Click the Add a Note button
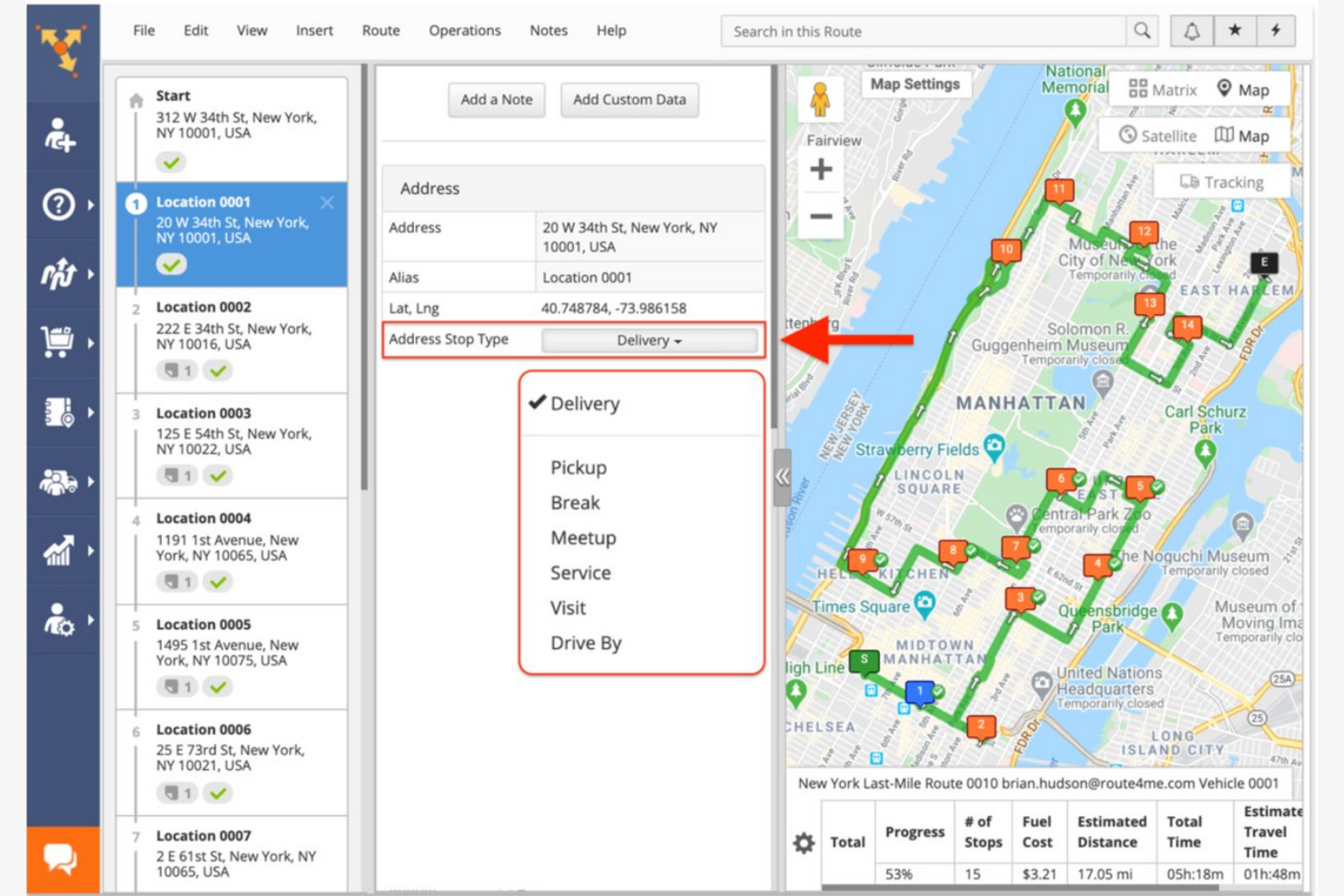The height and width of the screenshot is (896, 1344). [496, 100]
